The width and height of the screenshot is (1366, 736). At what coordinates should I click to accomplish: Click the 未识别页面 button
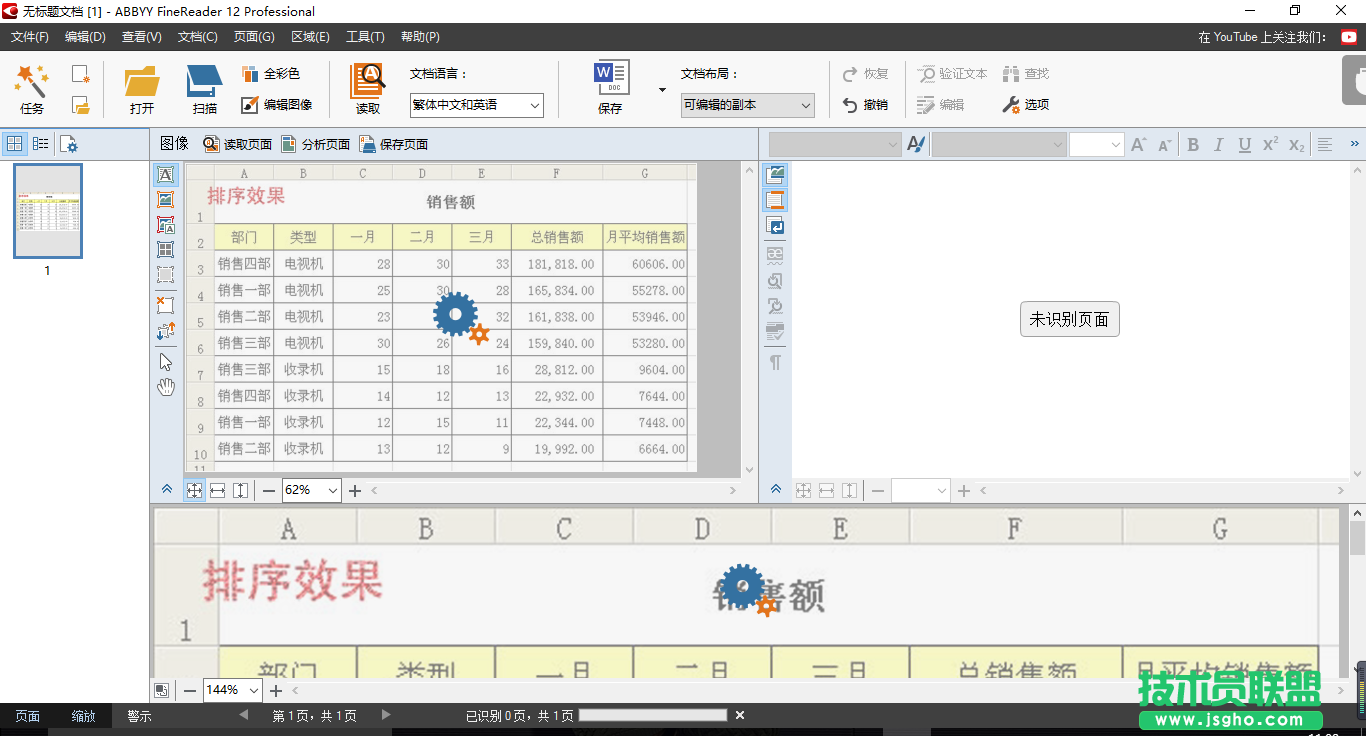pyautogui.click(x=1069, y=320)
